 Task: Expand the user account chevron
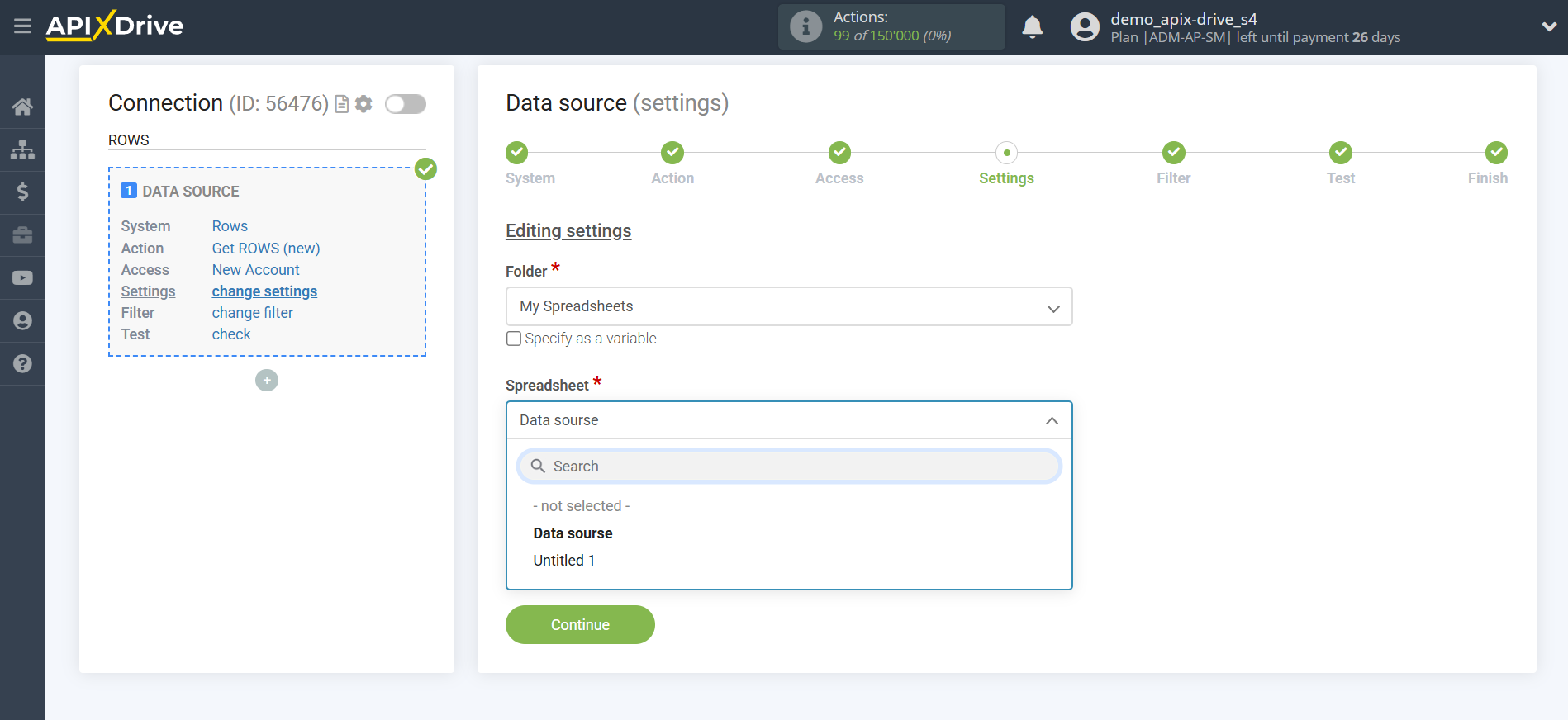[1549, 27]
